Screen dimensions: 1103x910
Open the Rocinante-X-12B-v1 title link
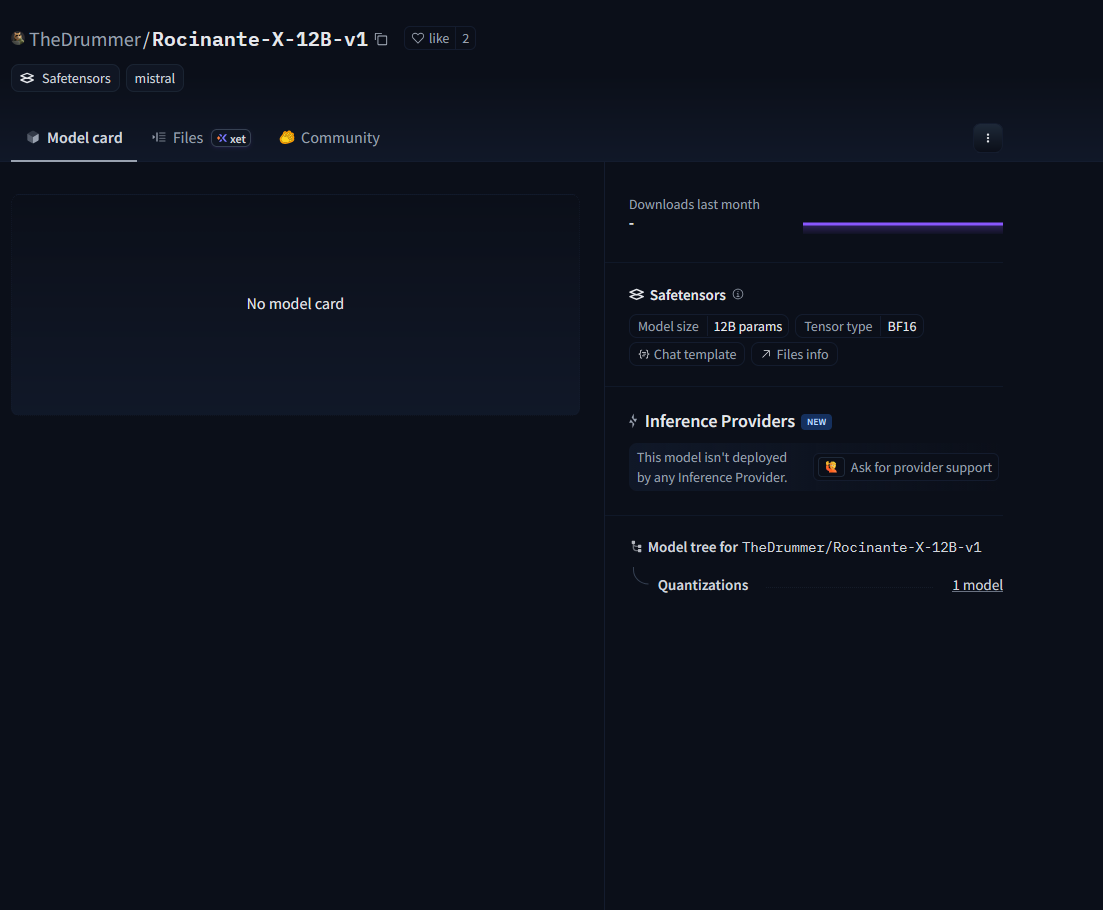pos(260,39)
